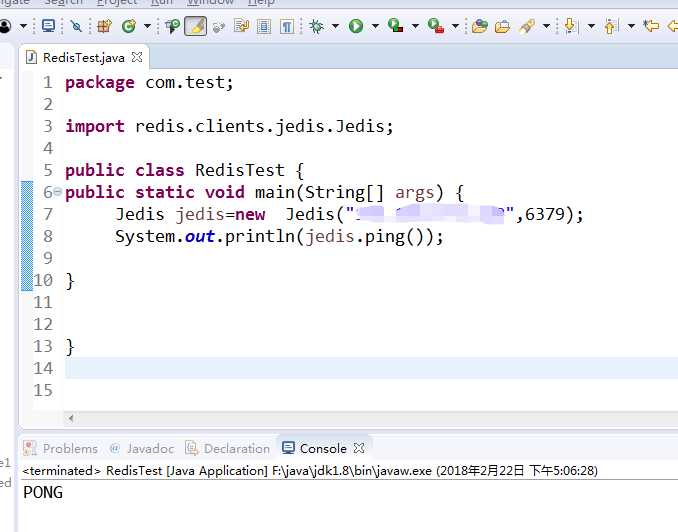Expand the New Java Class dropdown arrow
678x532 pixels.
tap(147, 26)
